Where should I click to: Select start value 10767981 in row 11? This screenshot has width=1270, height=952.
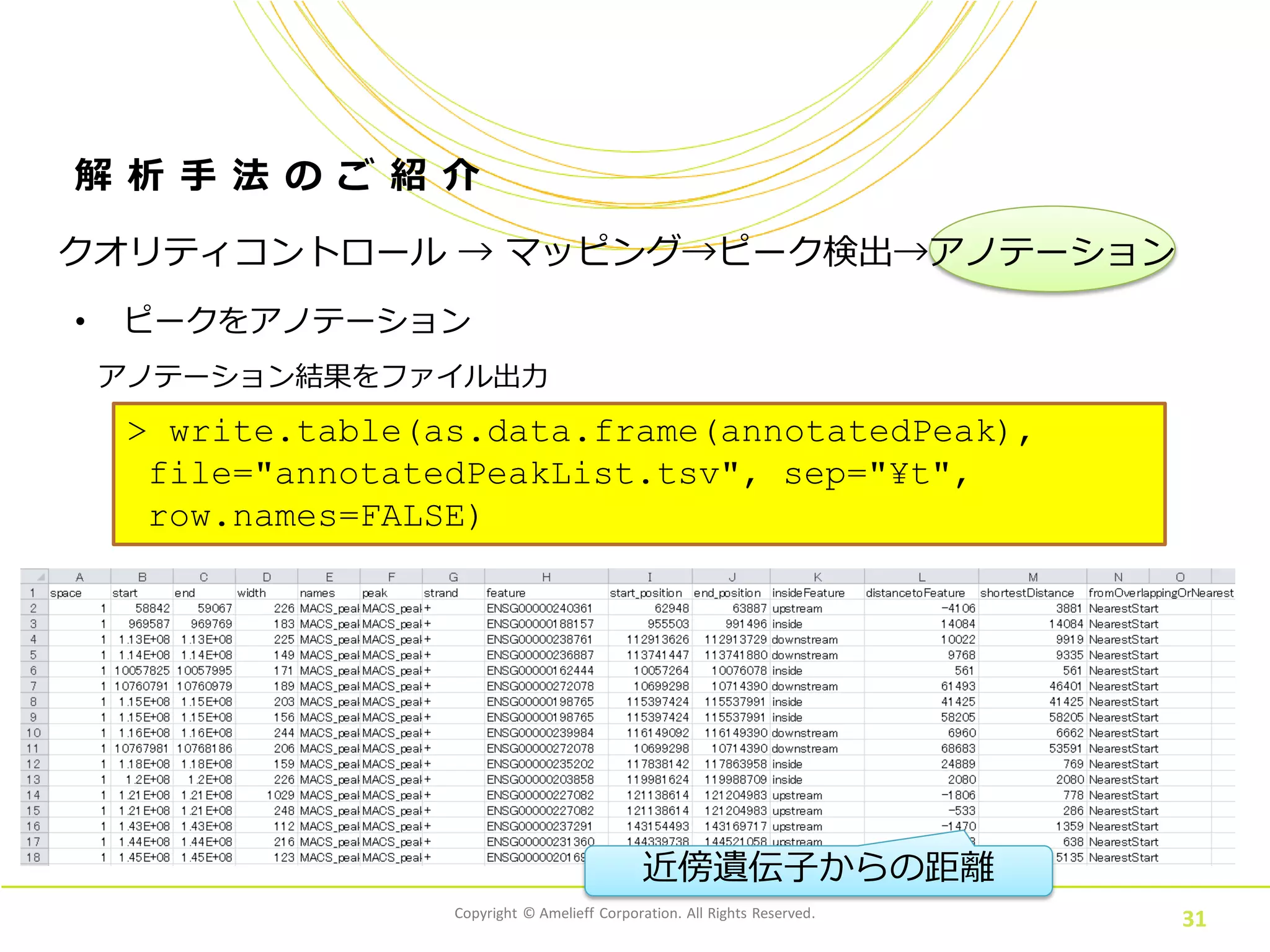click(142, 749)
